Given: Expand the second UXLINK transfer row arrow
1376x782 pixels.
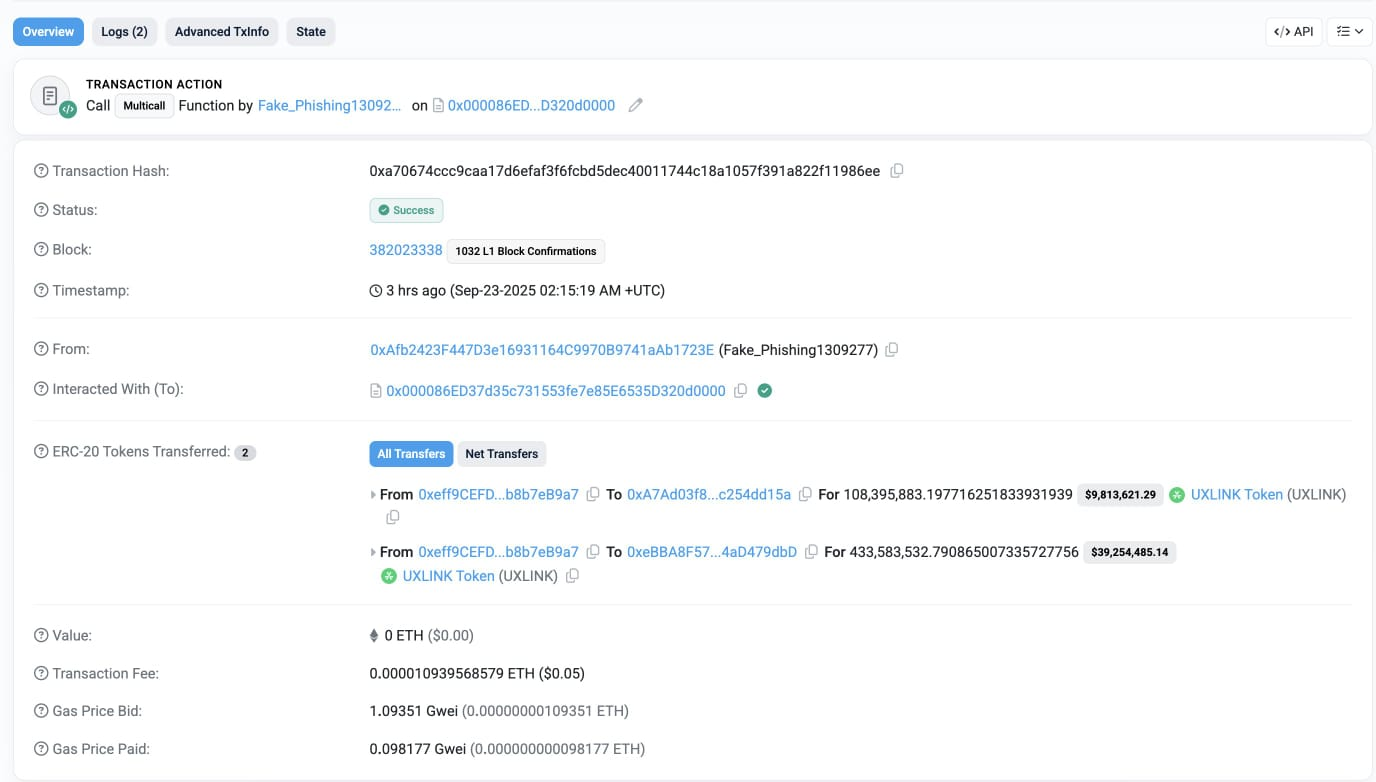Looking at the screenshot, I should coord(374,552).
